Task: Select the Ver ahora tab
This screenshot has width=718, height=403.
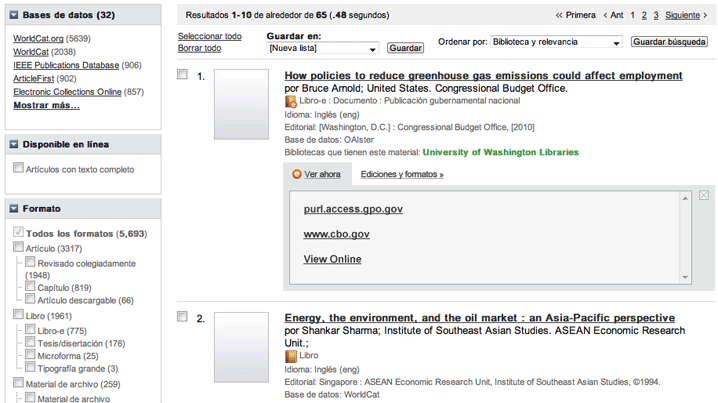Action: point(322,174)
